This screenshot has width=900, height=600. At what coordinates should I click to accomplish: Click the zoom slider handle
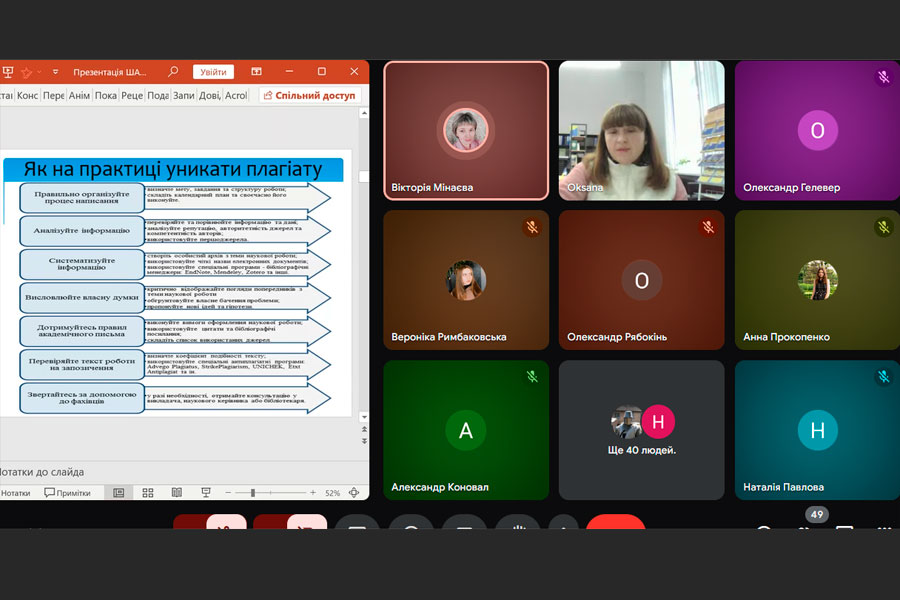[252, 493]
